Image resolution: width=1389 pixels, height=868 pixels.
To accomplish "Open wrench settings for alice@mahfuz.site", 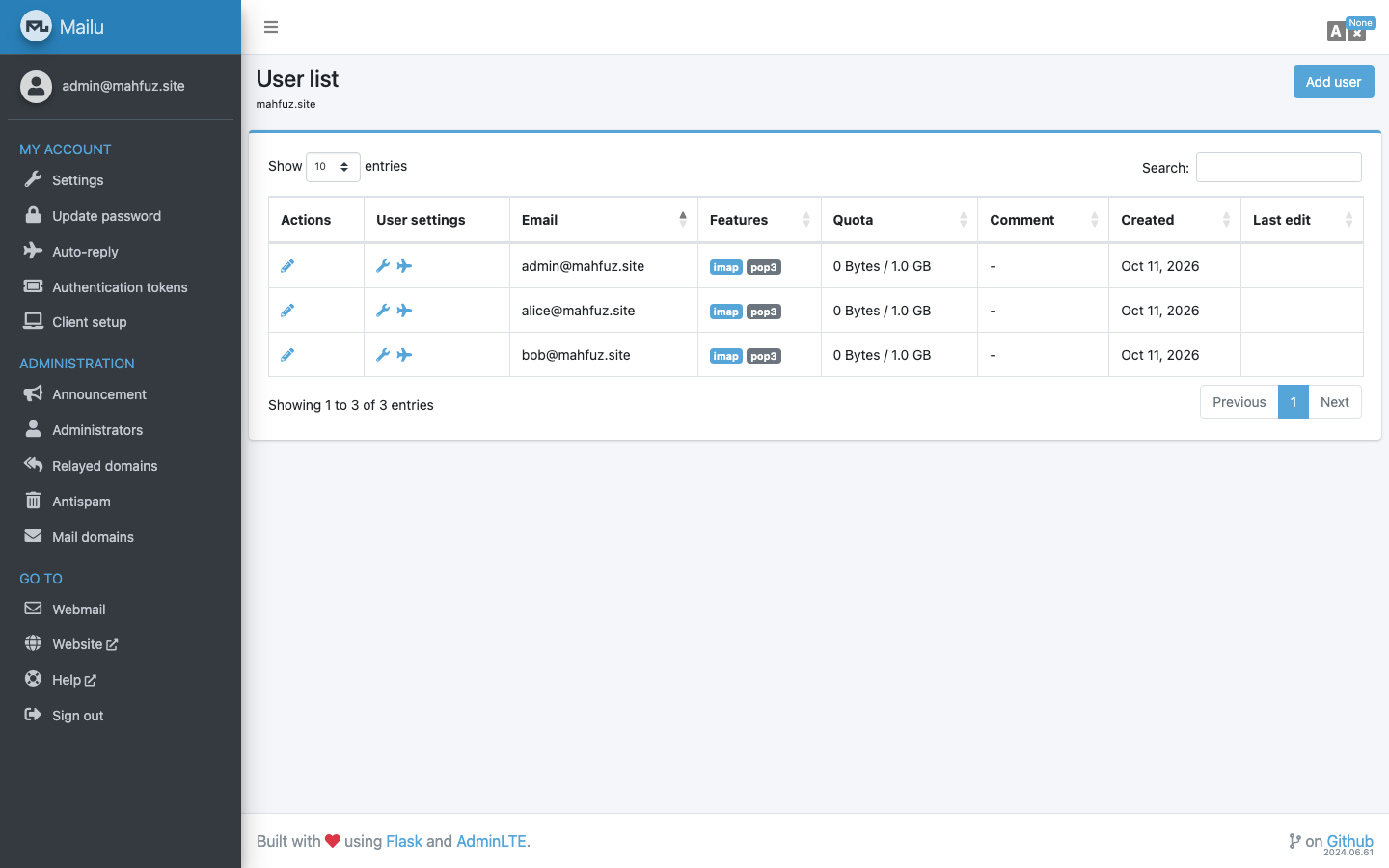I will [x=383, y=311].
